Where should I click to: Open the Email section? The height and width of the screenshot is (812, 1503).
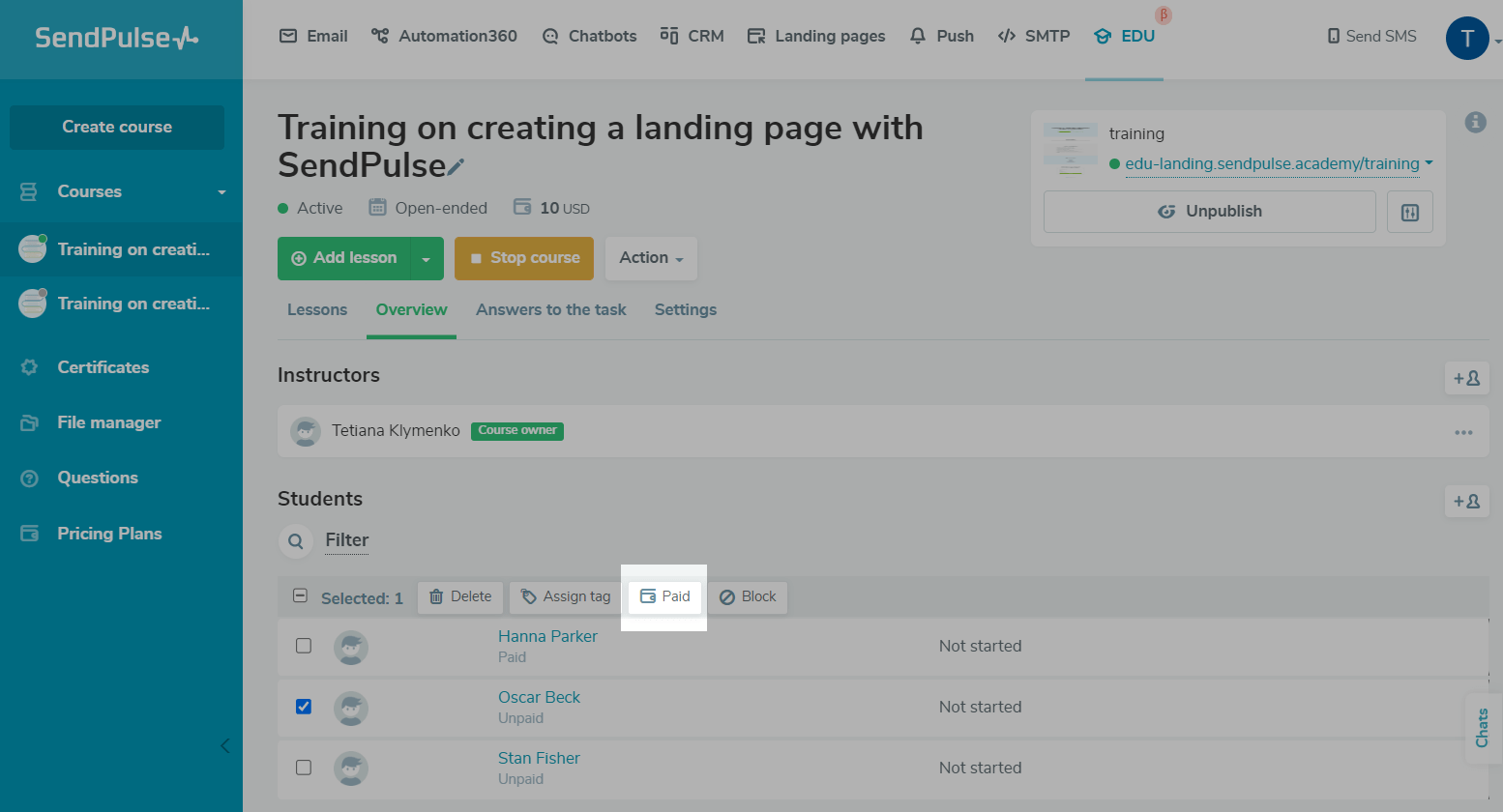tap(313, 36)
